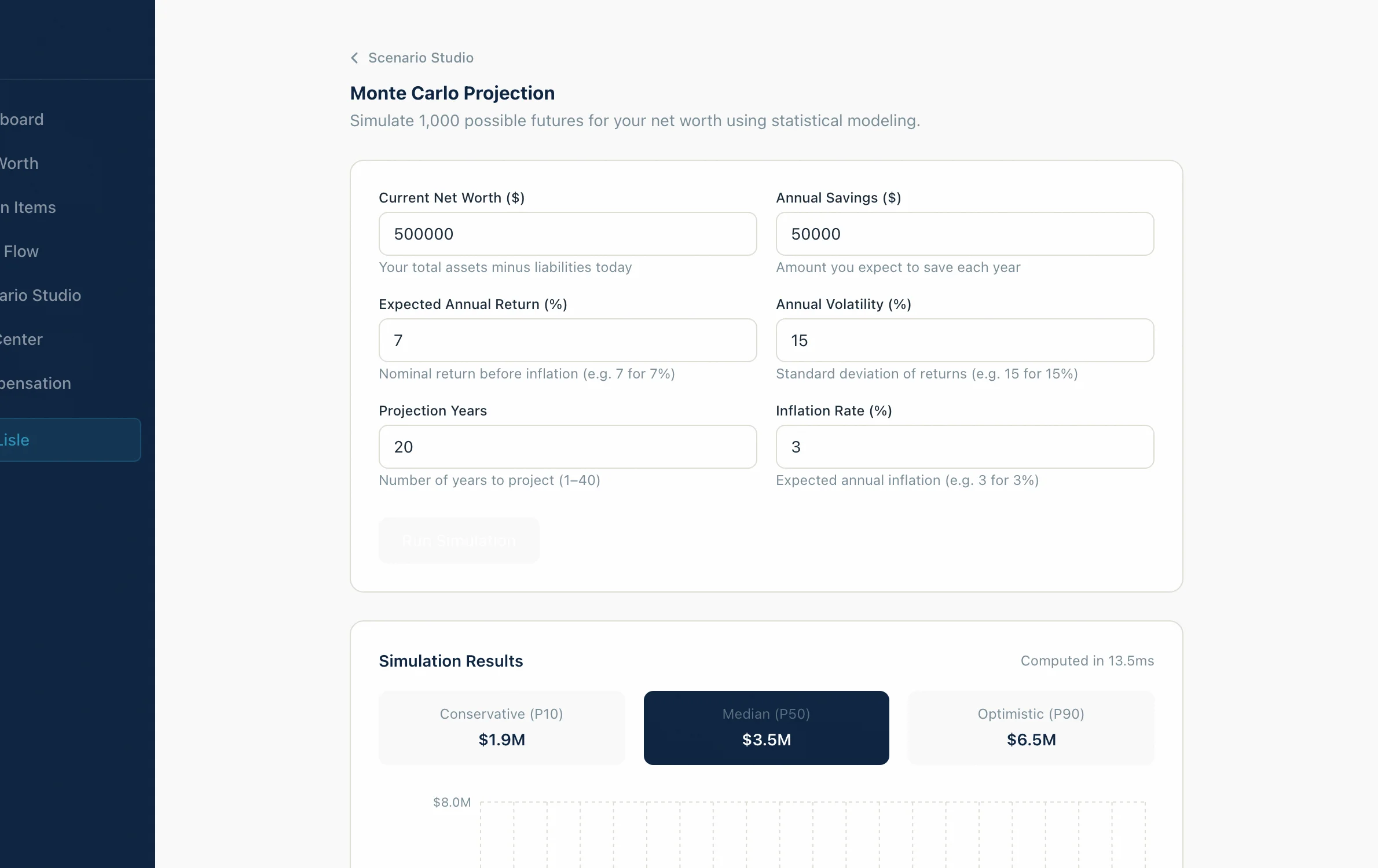This screenshot has height=868, width=1378.
Task: Open the Scenario Studio breadcrumb link
Action: point(421,57)
